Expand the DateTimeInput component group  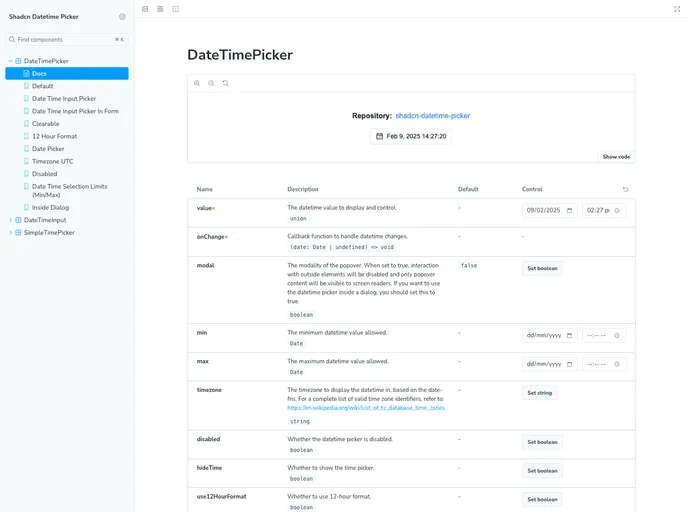click(11, 220)
